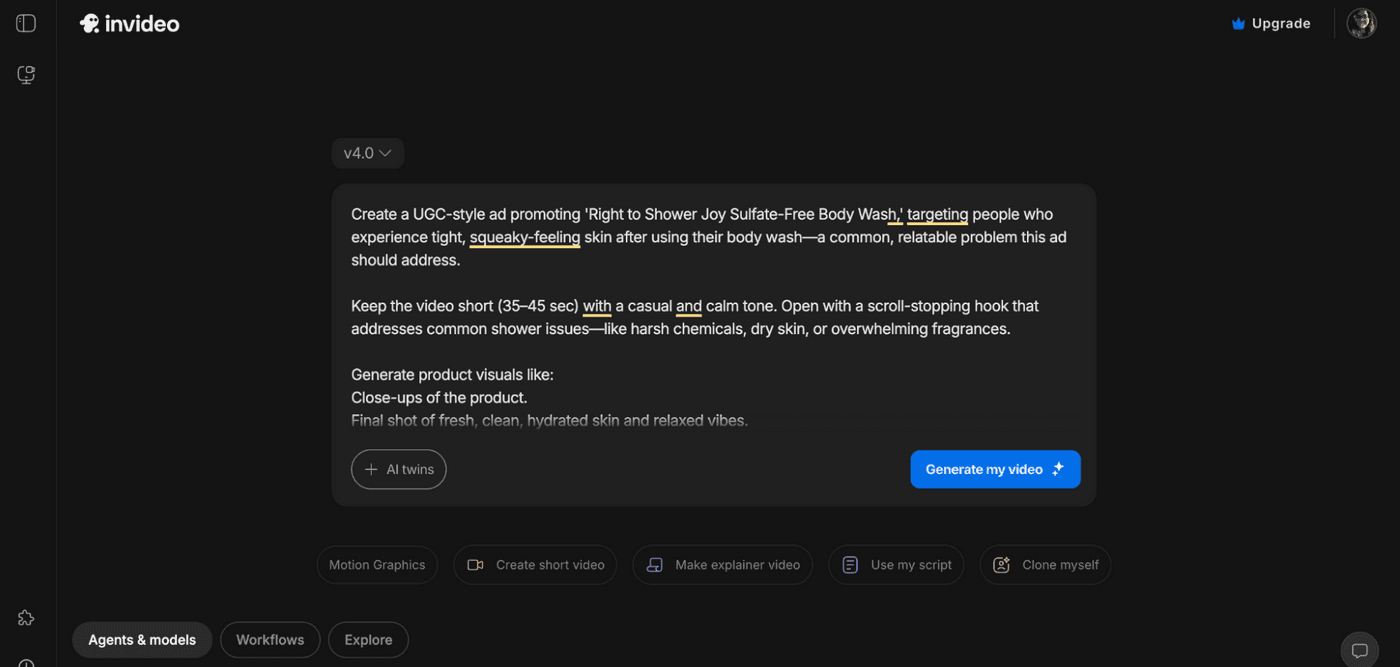The height and width of the screenshot is (667, 1400).
Task: Click the invideo logo
Action: 130,24
